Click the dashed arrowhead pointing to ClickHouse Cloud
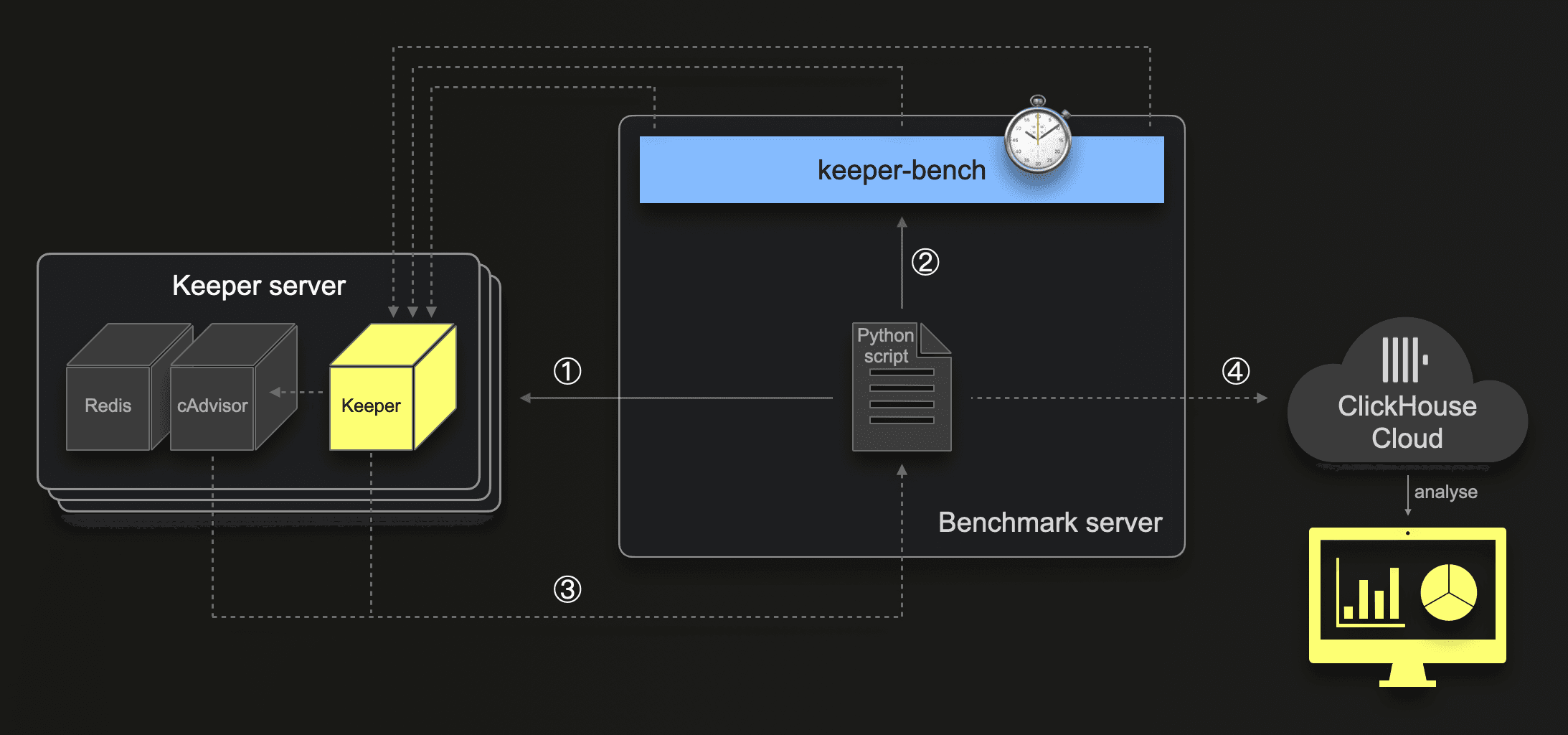The height and width of the screenshot is (735, 1568). [1262, 398]
